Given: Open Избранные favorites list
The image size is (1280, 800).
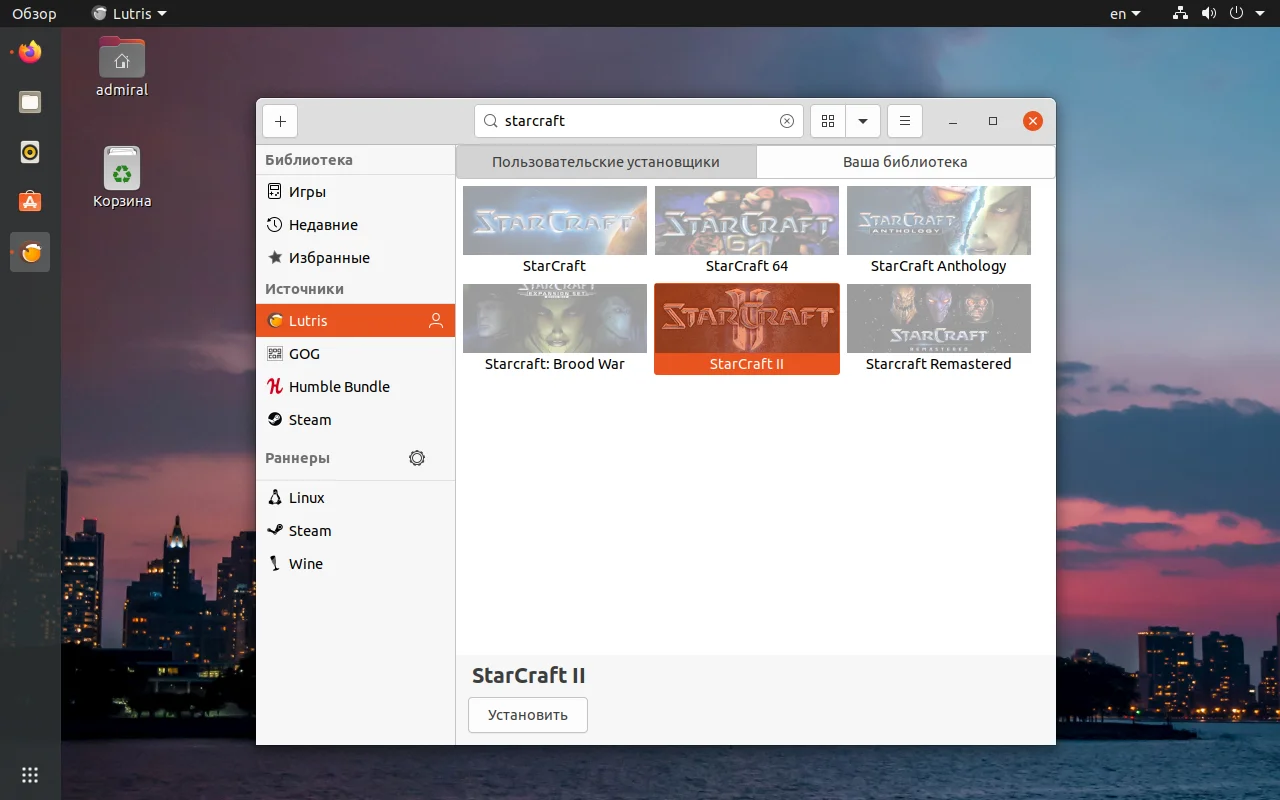Looking at the screenshot, I should [356, 258].
